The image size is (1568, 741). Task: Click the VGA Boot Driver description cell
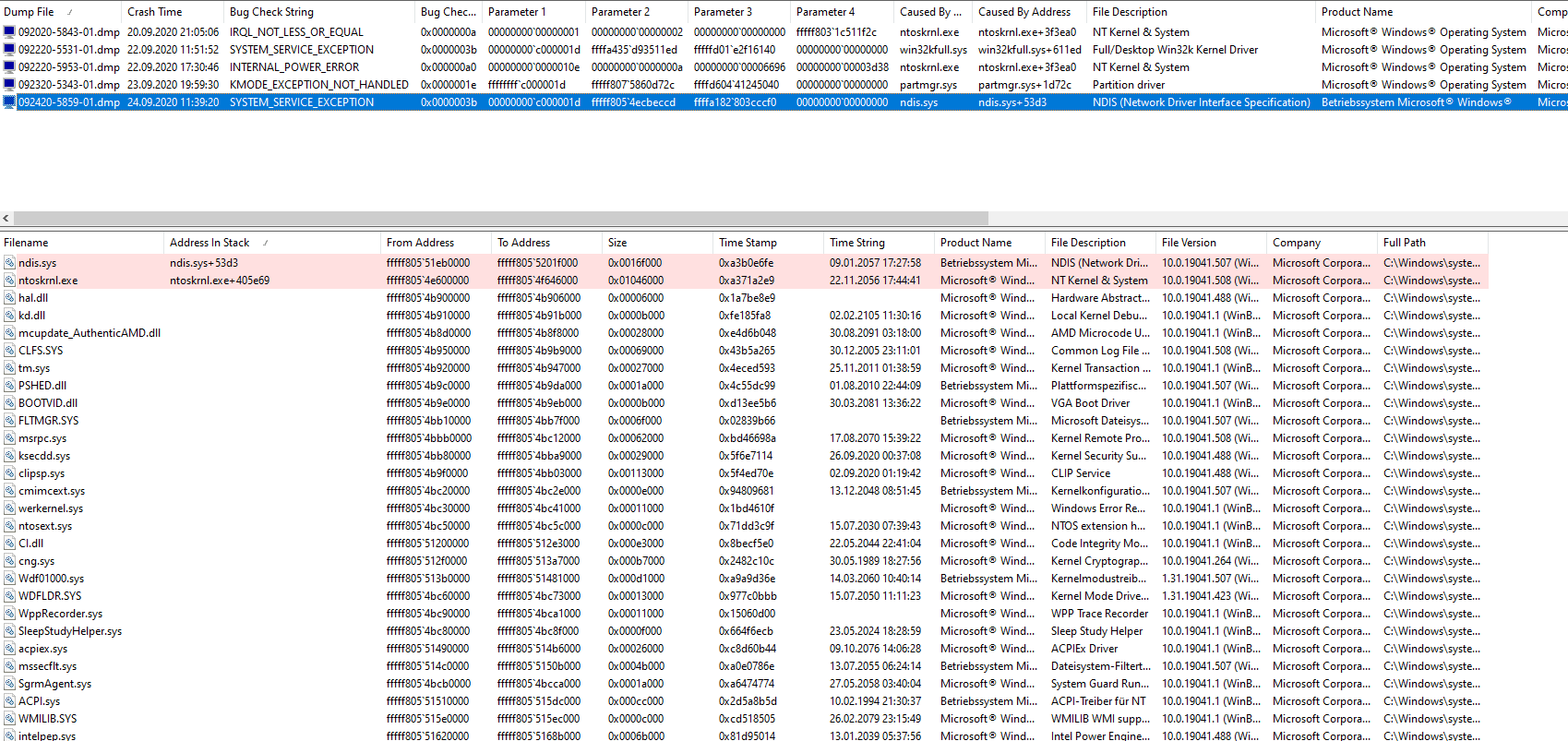(x=1090, y=403)
